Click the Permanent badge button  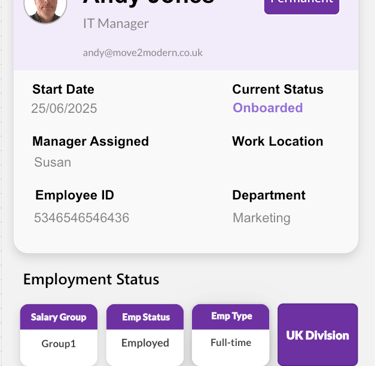[x=302, y=6]
